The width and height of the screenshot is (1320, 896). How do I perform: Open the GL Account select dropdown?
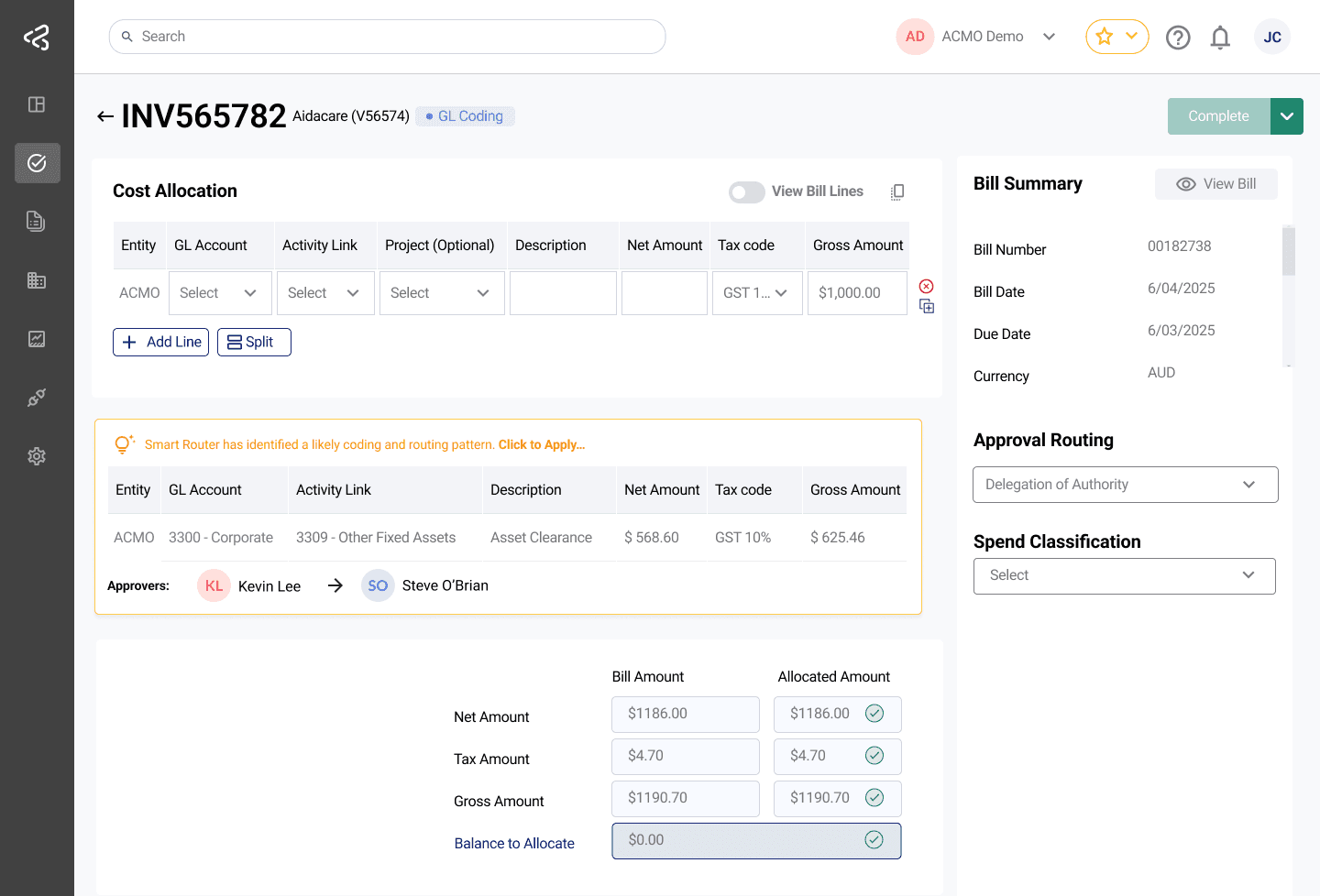tap(219, 292)
